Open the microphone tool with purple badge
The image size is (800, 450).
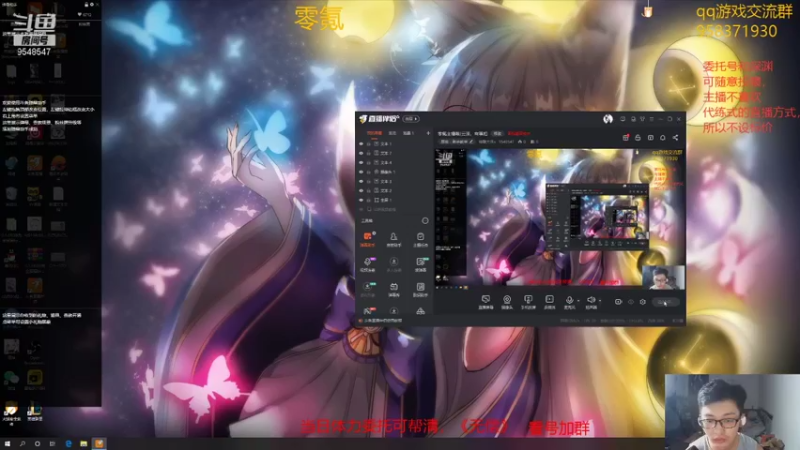[367, 264]
